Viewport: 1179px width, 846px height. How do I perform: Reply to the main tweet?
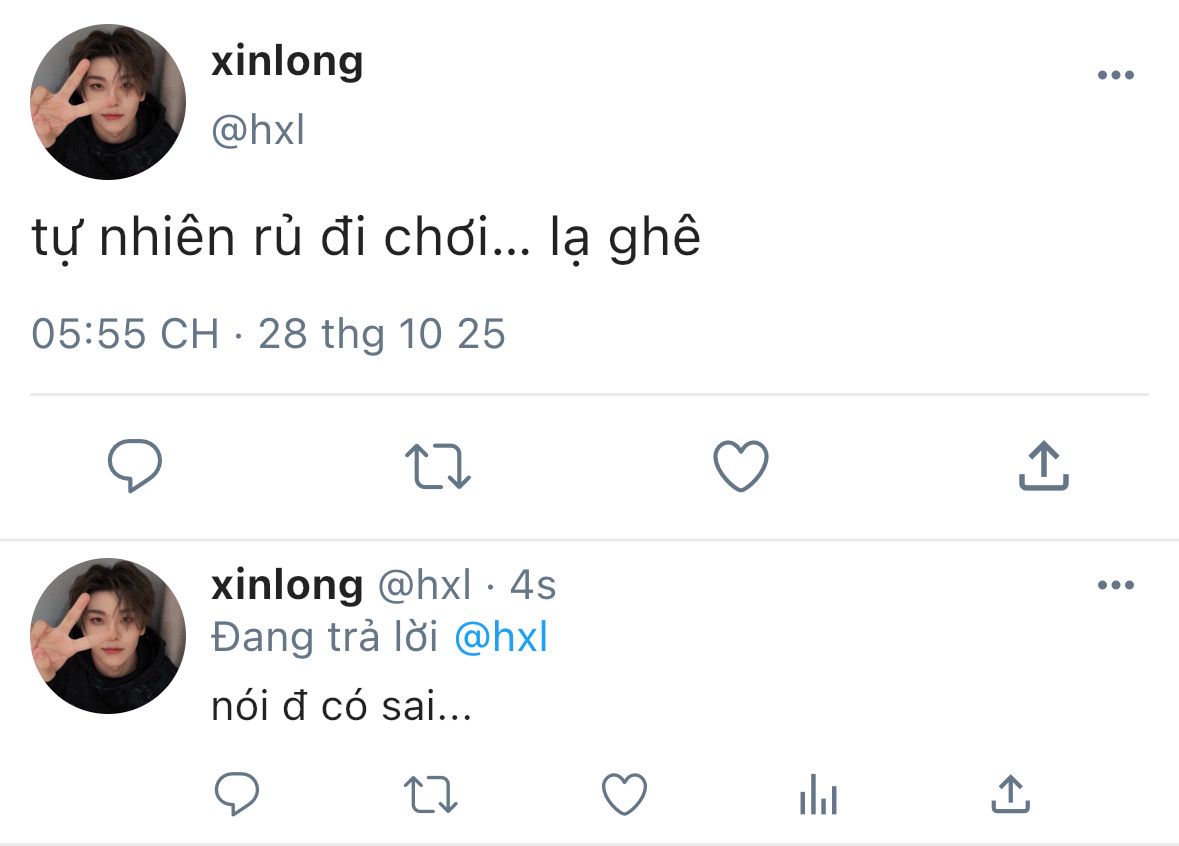[x=135, y=466]
